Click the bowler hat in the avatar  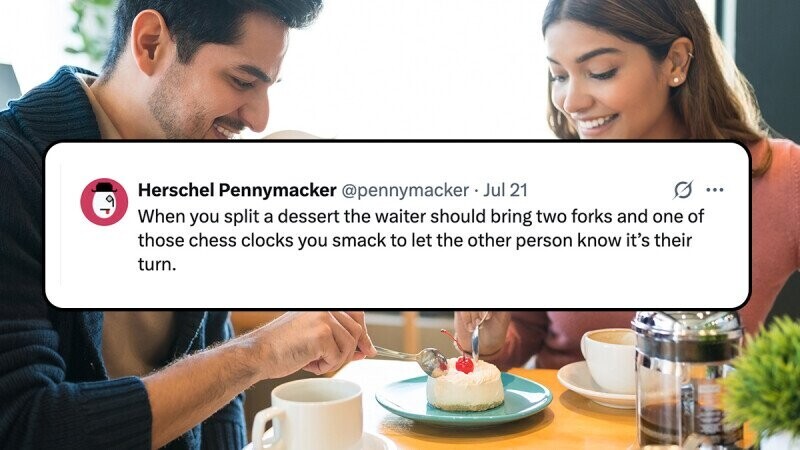click(104, 187)
